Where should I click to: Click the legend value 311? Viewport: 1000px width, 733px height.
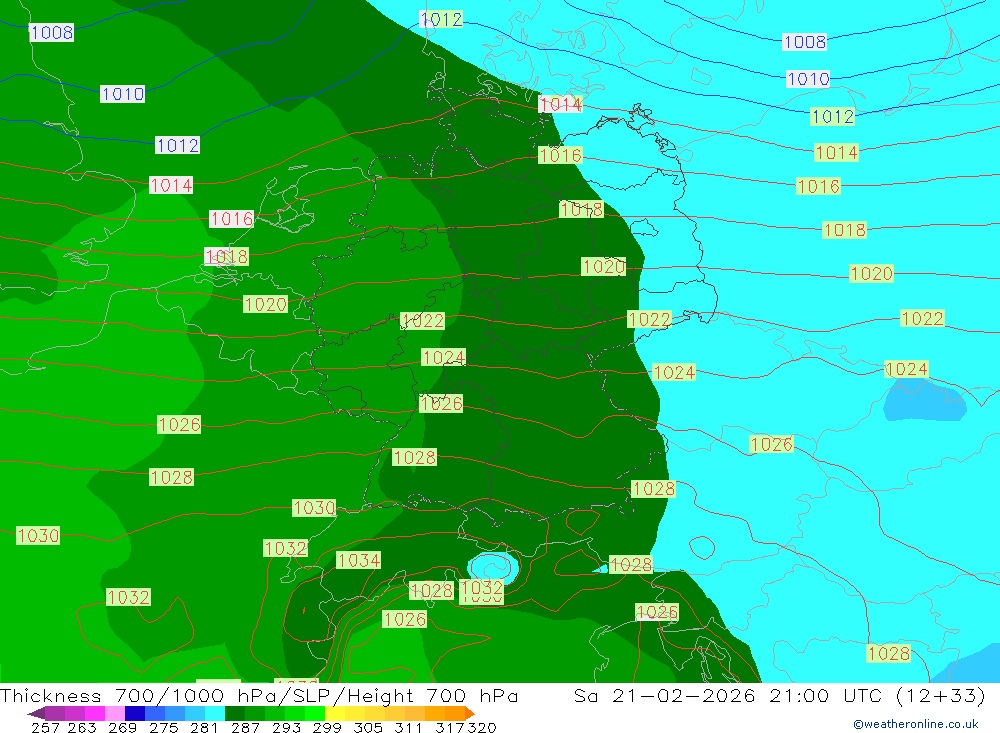(x=407, y=727)
